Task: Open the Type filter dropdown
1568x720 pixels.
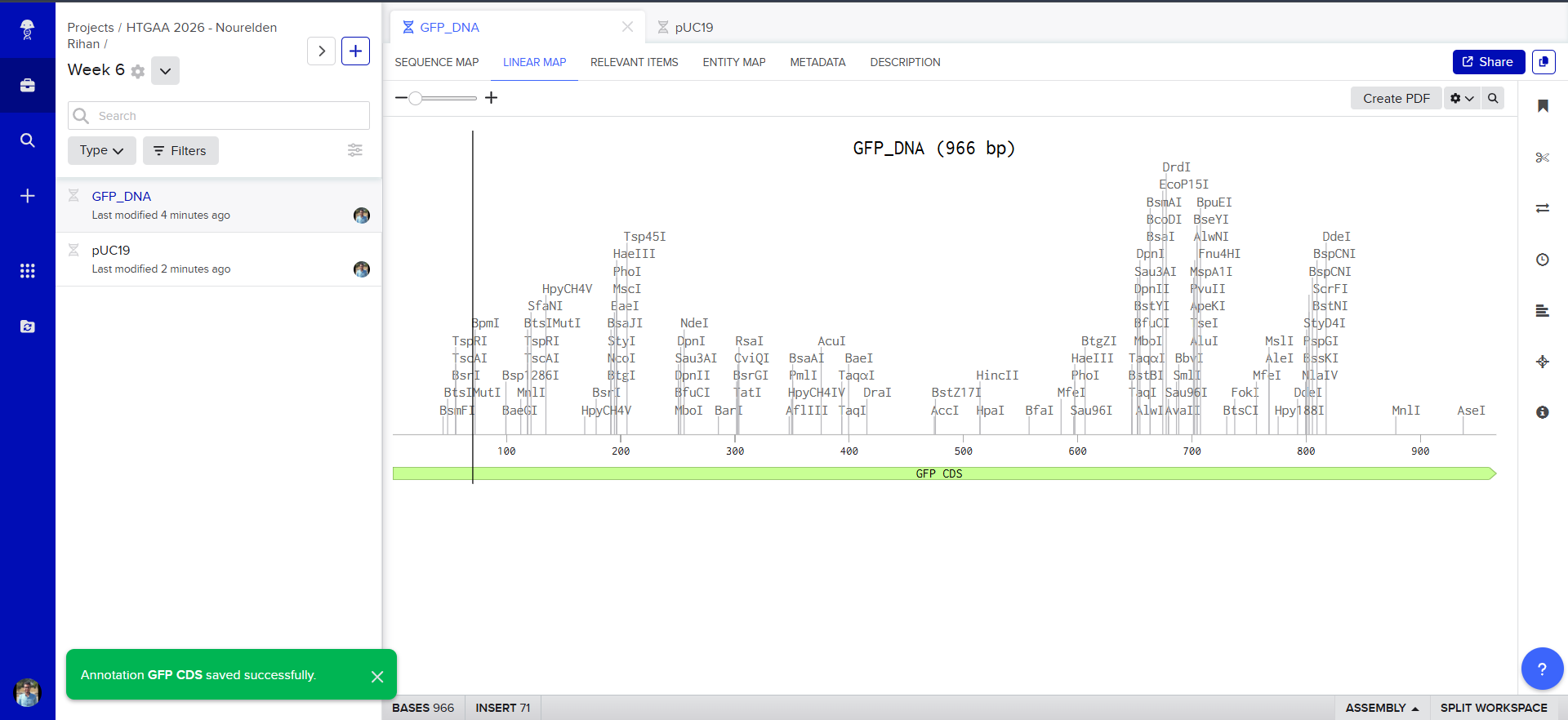Action: click(101, 150)
